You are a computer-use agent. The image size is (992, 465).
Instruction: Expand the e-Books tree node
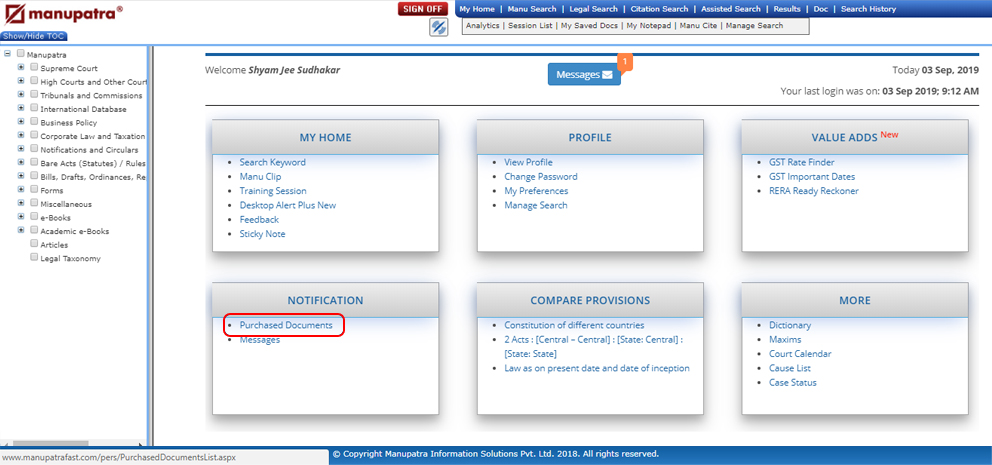(21, 217)
